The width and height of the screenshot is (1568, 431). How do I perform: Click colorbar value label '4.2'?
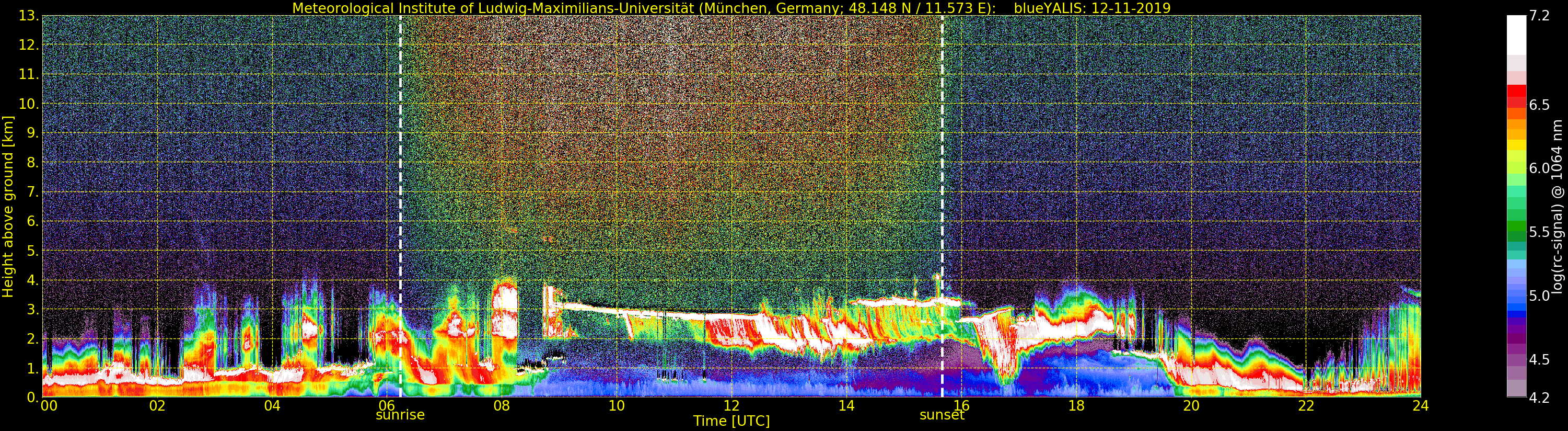[1539, 398]
